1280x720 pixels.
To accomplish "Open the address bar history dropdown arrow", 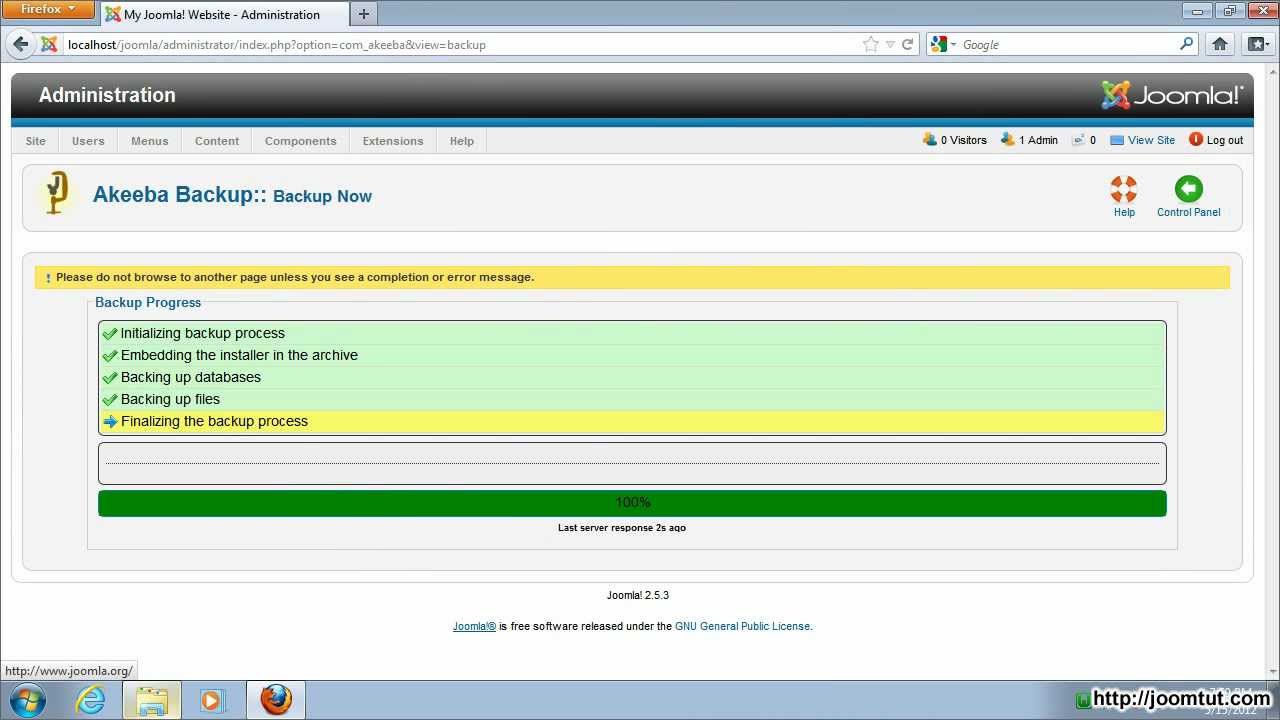I will click(x=890, y=44).
